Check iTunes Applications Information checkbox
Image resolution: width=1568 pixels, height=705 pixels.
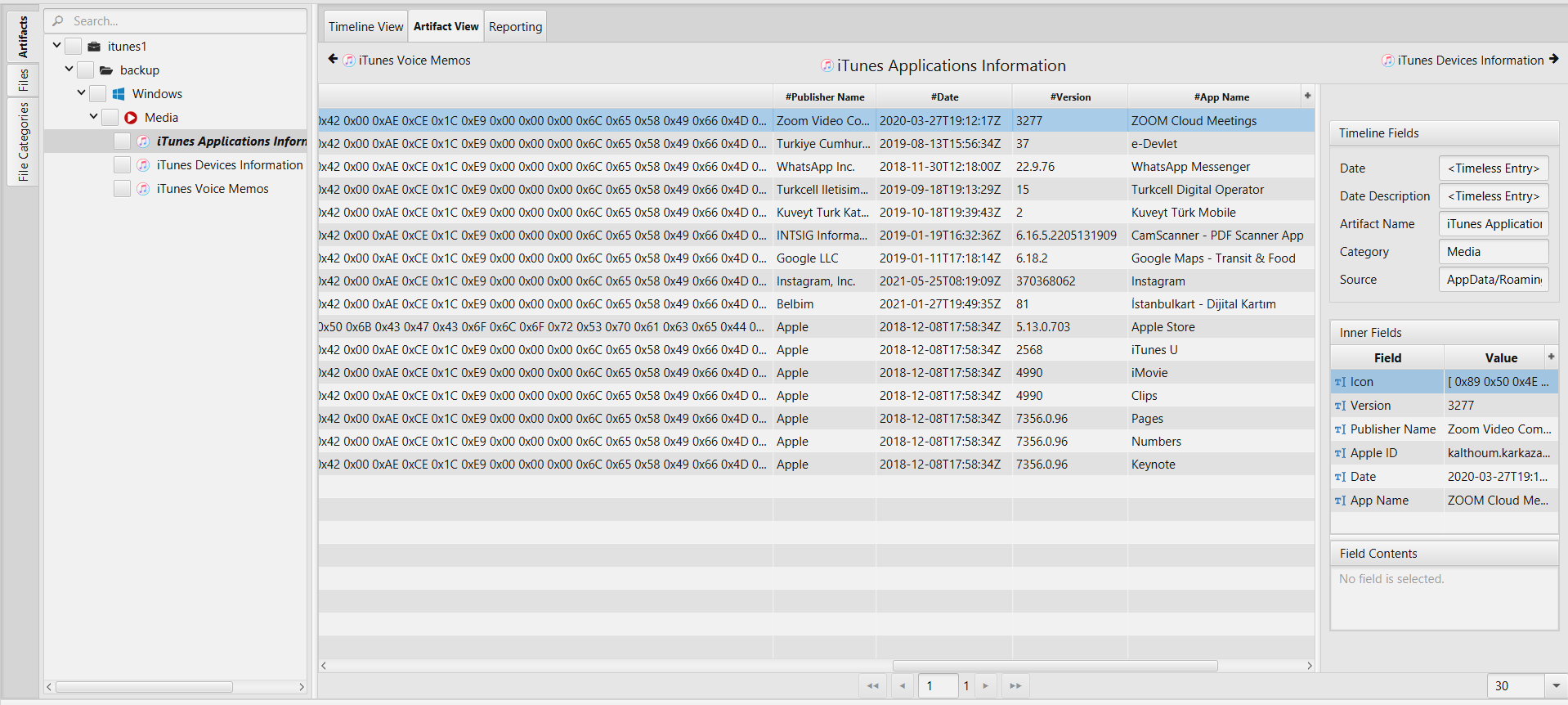pos(122,141)
